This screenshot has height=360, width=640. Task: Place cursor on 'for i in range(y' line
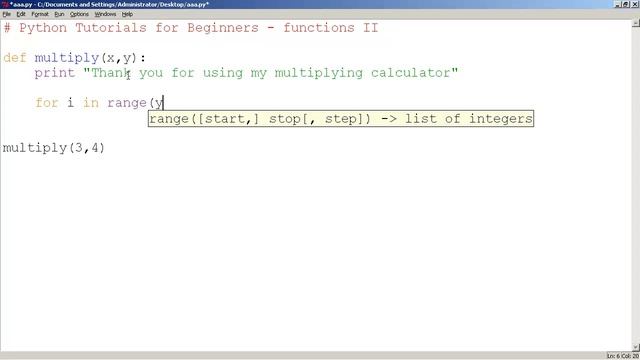click(x=99, y=103)
